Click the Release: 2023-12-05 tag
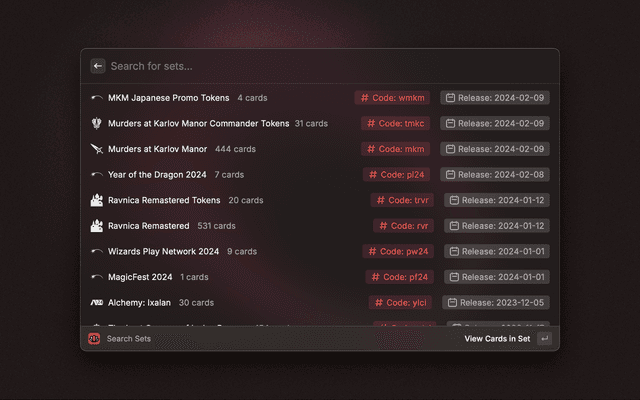The height and width of the screenshot is (400, 640). [x=497, y=302]
